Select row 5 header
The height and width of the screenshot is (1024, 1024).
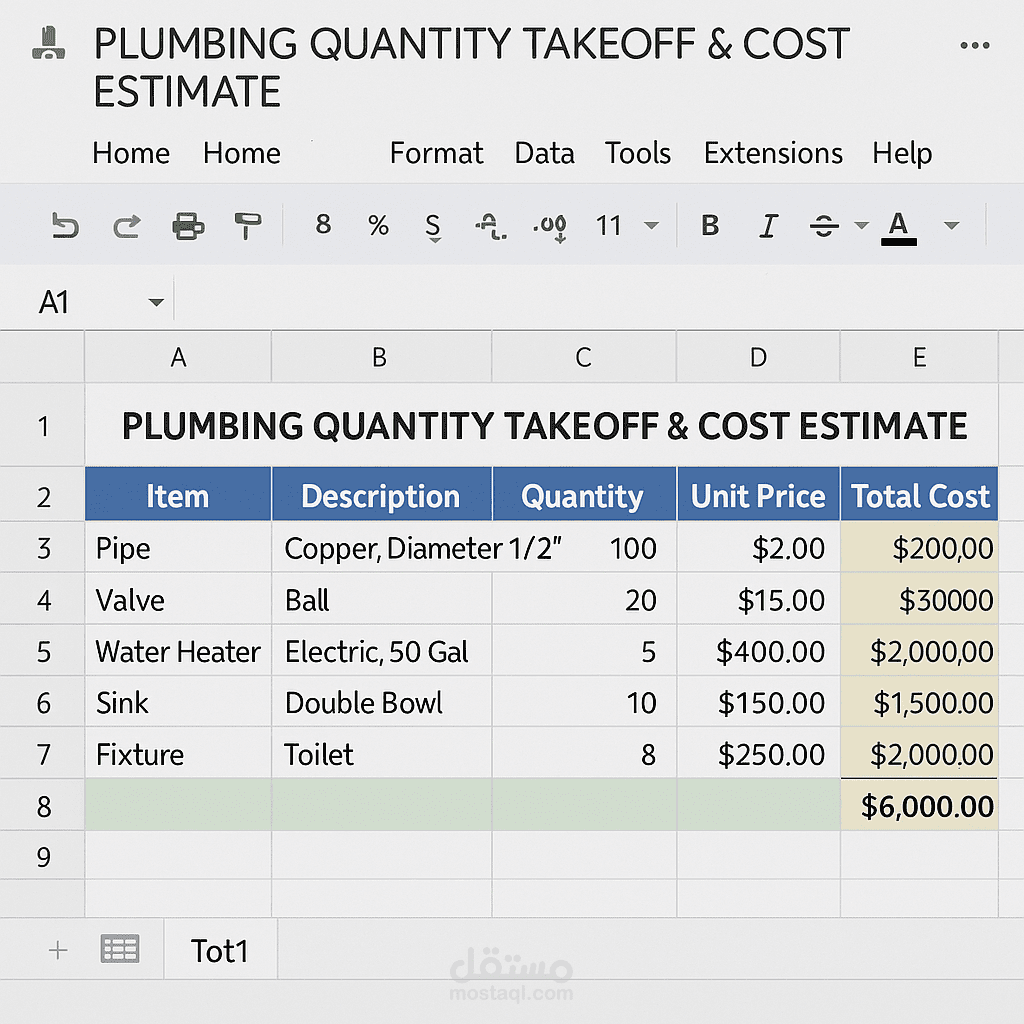point(42,651)
